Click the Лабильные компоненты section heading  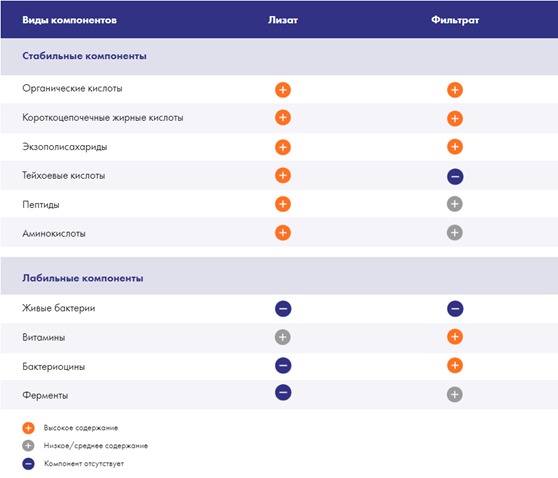click(83, 278)
